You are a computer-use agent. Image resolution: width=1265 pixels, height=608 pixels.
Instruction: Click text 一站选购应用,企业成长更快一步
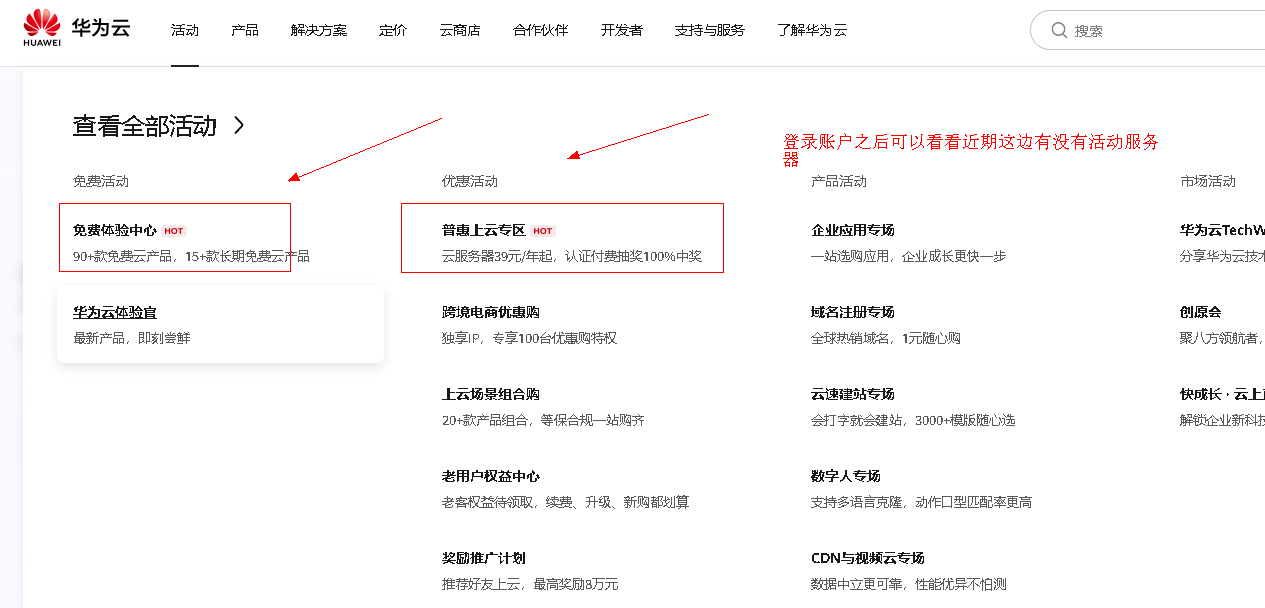pos(909,256)
